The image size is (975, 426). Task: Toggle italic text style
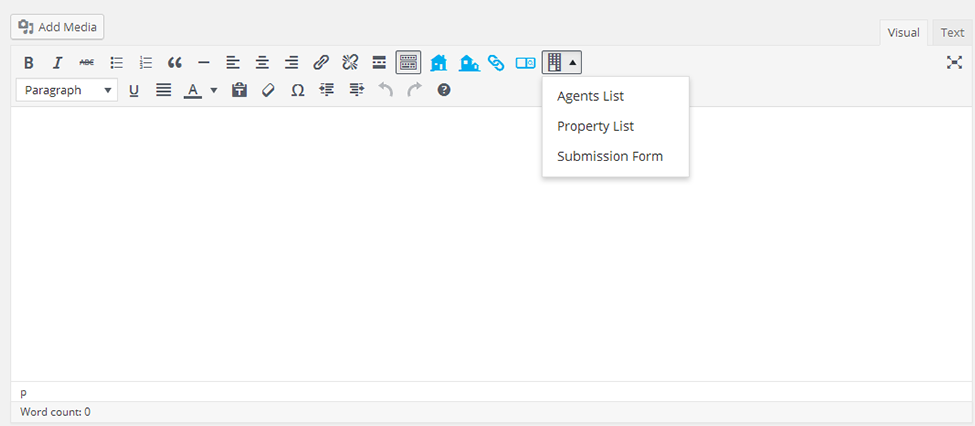(x=57, y=62)
